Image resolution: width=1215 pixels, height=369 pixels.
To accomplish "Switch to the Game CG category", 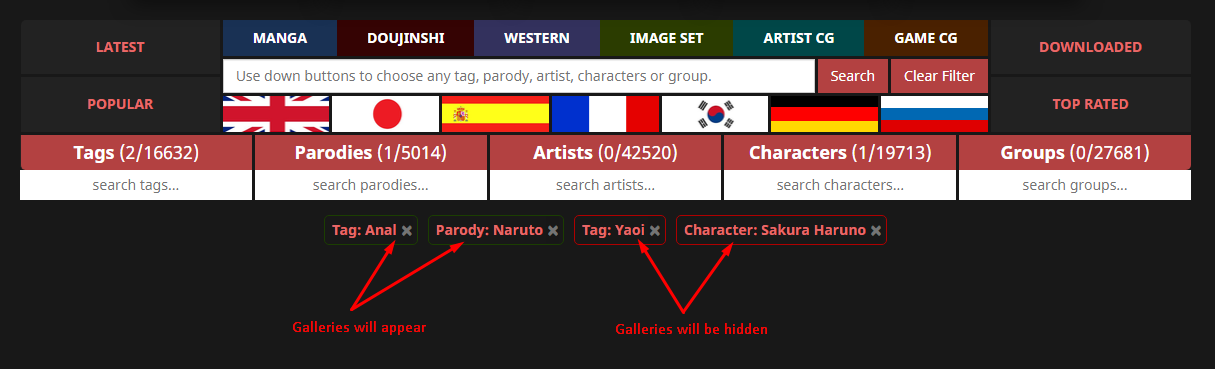I will (926, 39).
